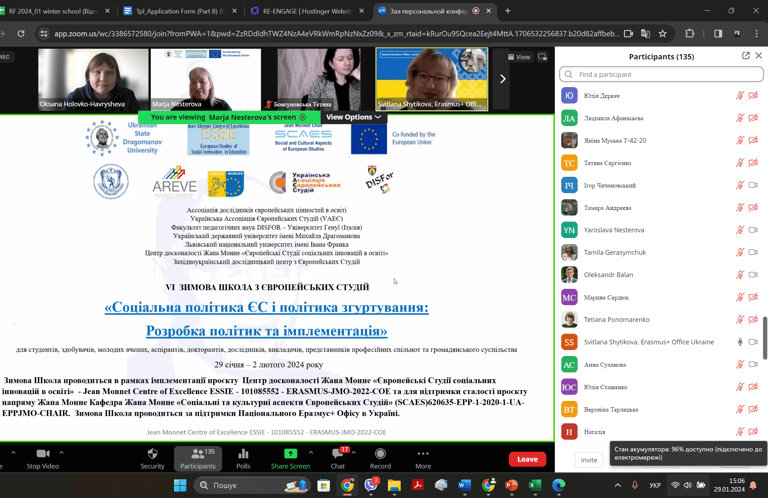Open Viber from the taskbar
This screenshot has height=498, width=768.
point(371,485)
